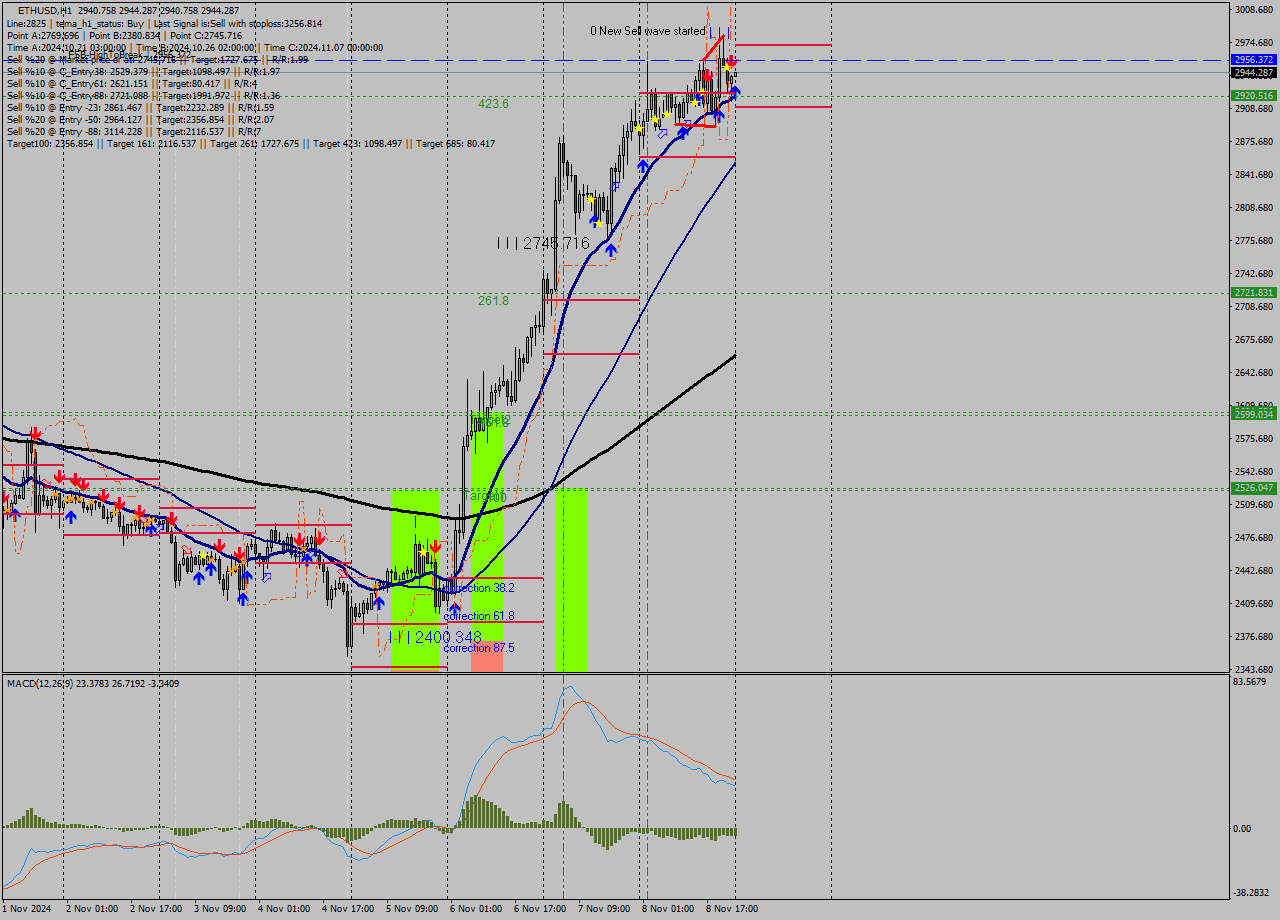This screenshot has width=1280, height=920.
Task: Click the 83.5679 MACD scale value
Action: point(1250,682)
